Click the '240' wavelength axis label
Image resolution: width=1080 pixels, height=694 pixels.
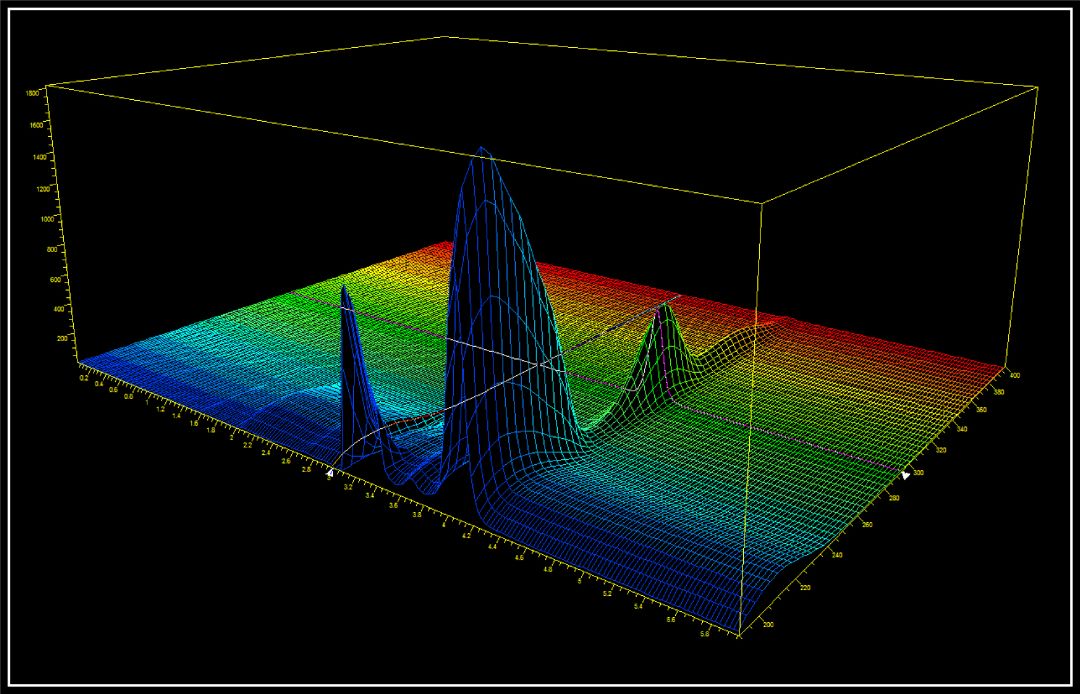837,555
